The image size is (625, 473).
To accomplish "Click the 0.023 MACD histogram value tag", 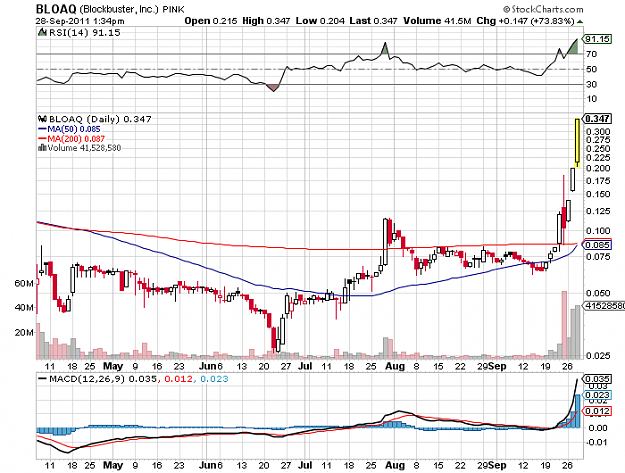I will click(x=597, y=395).
